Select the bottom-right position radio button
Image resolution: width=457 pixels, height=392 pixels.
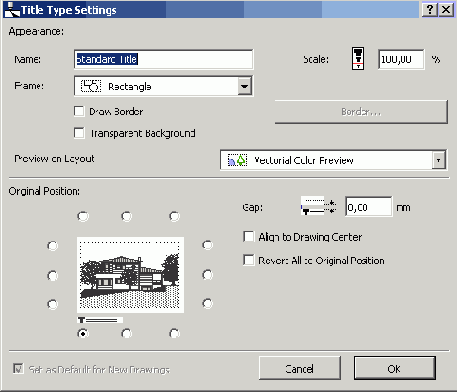tap(174, 333)
